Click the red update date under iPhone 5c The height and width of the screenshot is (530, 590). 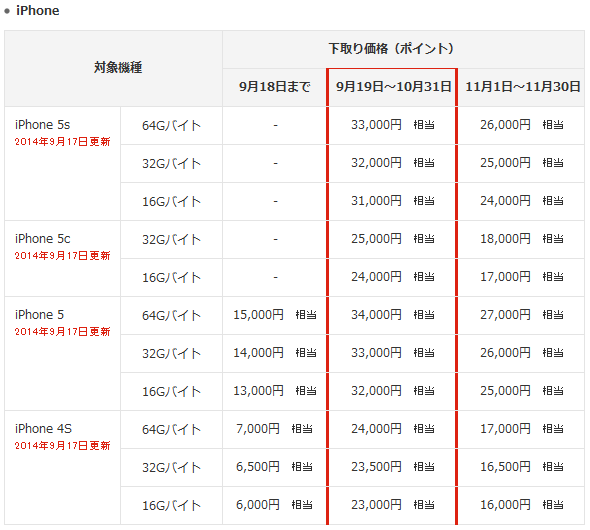point(62,255)
